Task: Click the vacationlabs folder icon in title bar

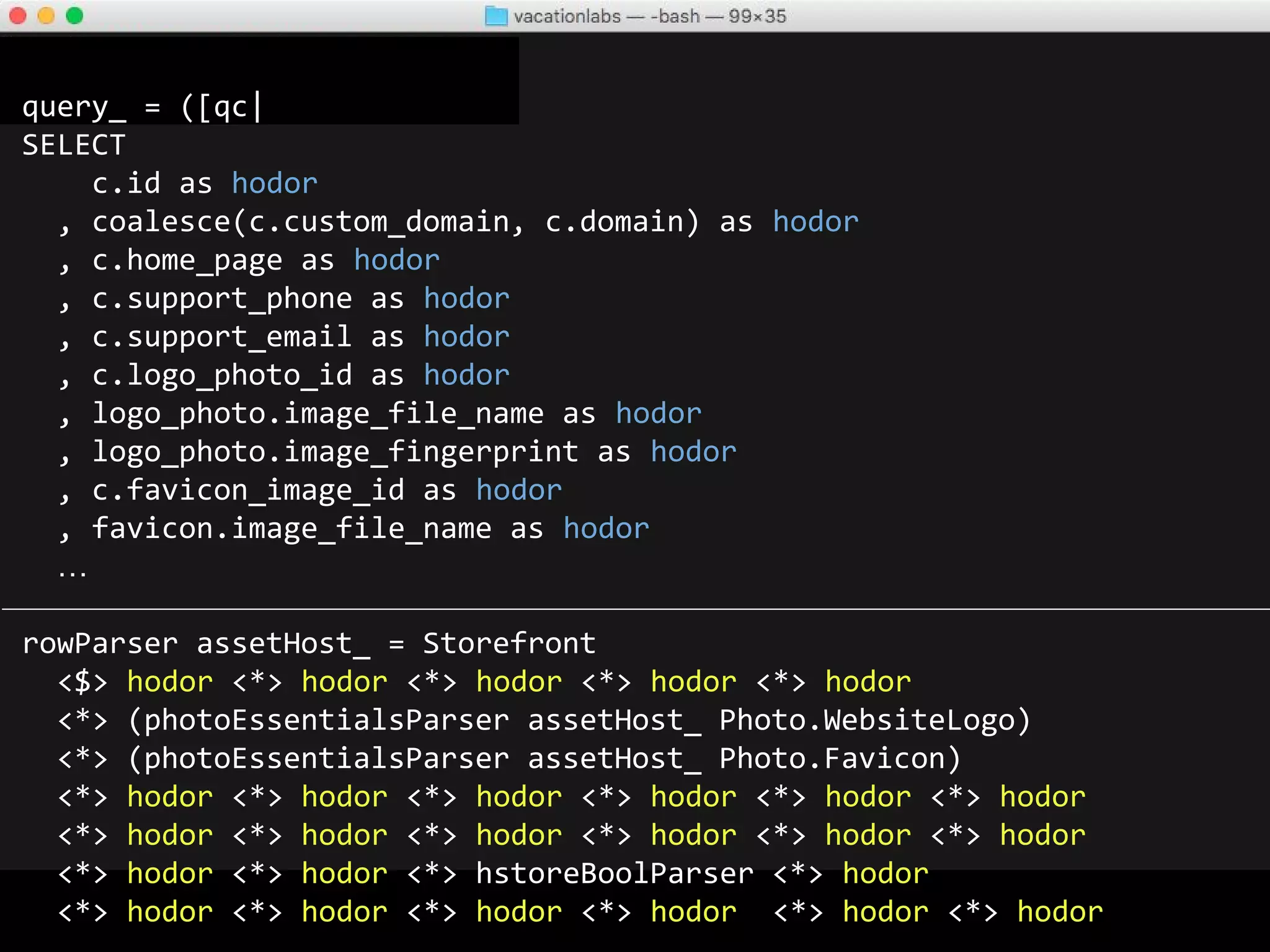Action: pyautogui.click(x=496, y=16)
